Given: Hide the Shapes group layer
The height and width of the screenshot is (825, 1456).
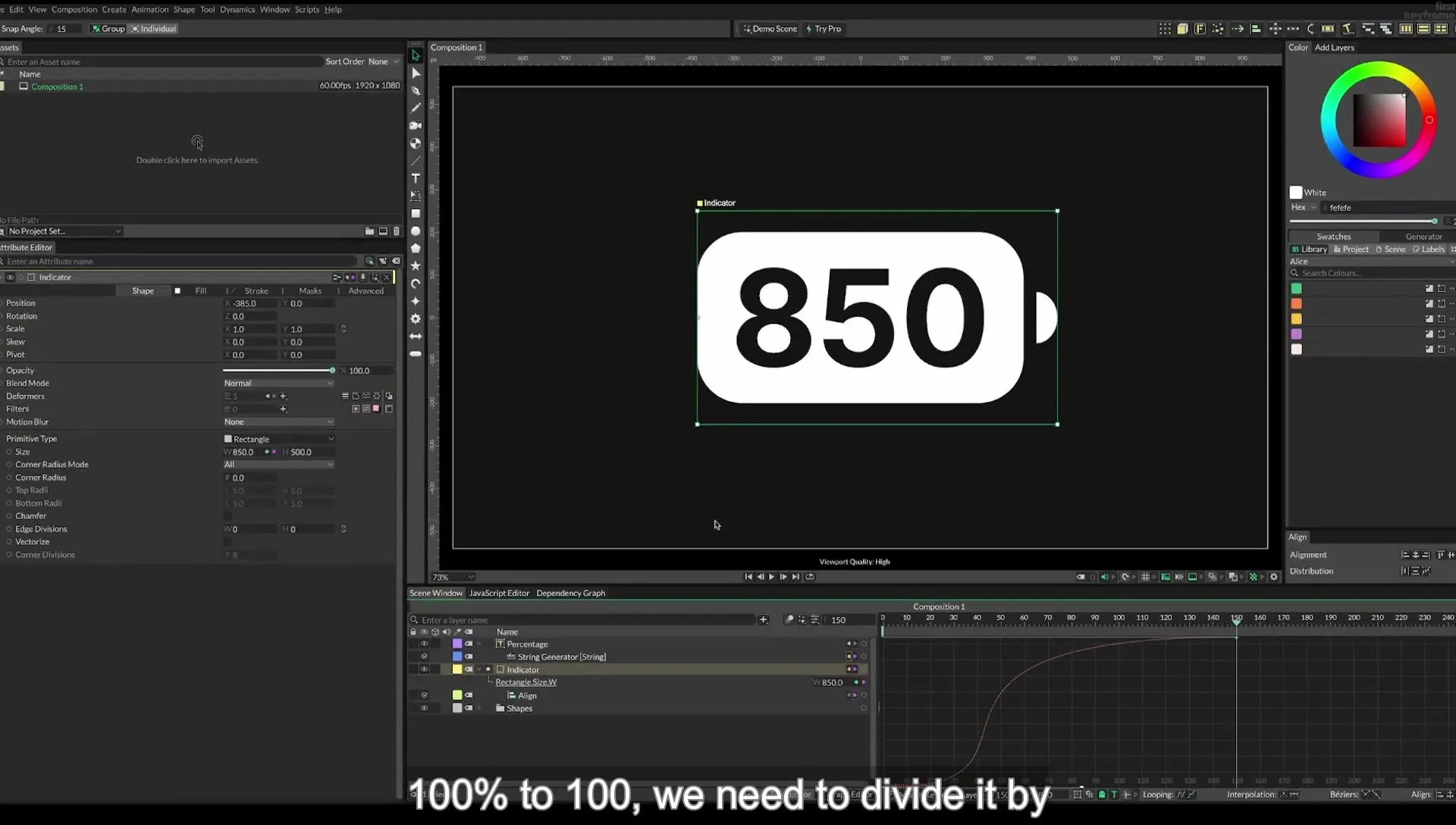Looking at the screenshot, I should [424, 708].
